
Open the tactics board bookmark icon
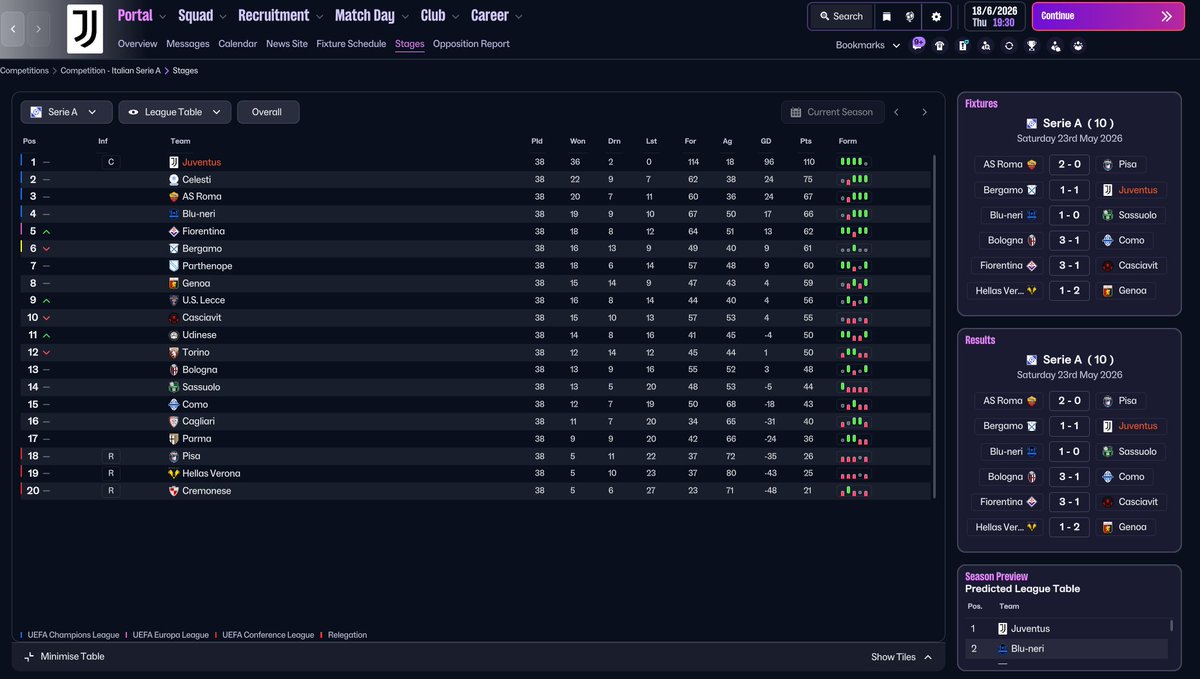point(963,45)
